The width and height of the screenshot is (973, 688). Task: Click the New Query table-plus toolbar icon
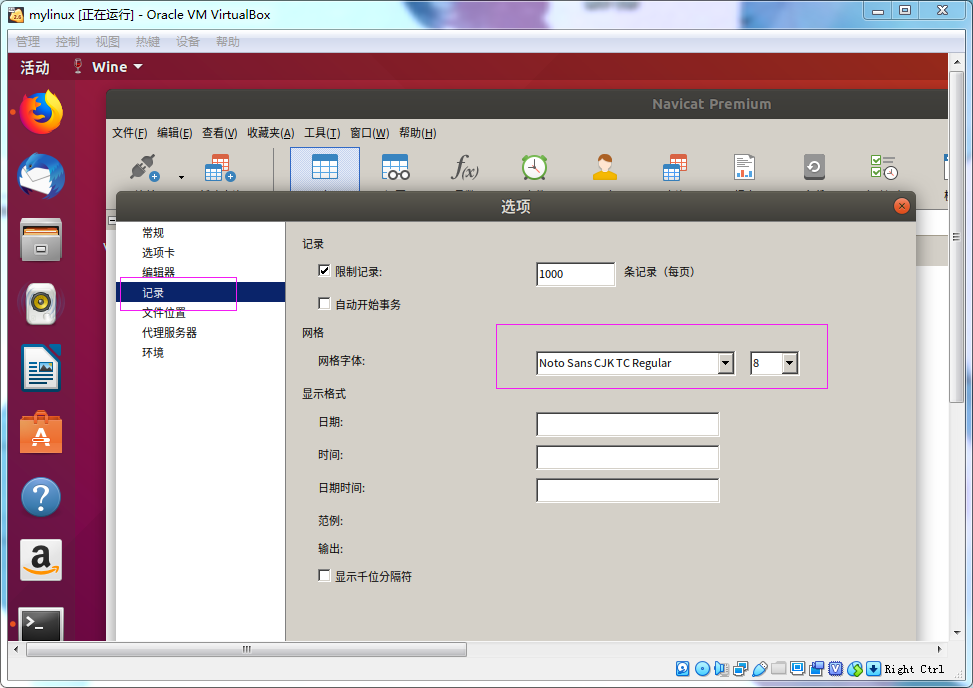click(220, 168)
